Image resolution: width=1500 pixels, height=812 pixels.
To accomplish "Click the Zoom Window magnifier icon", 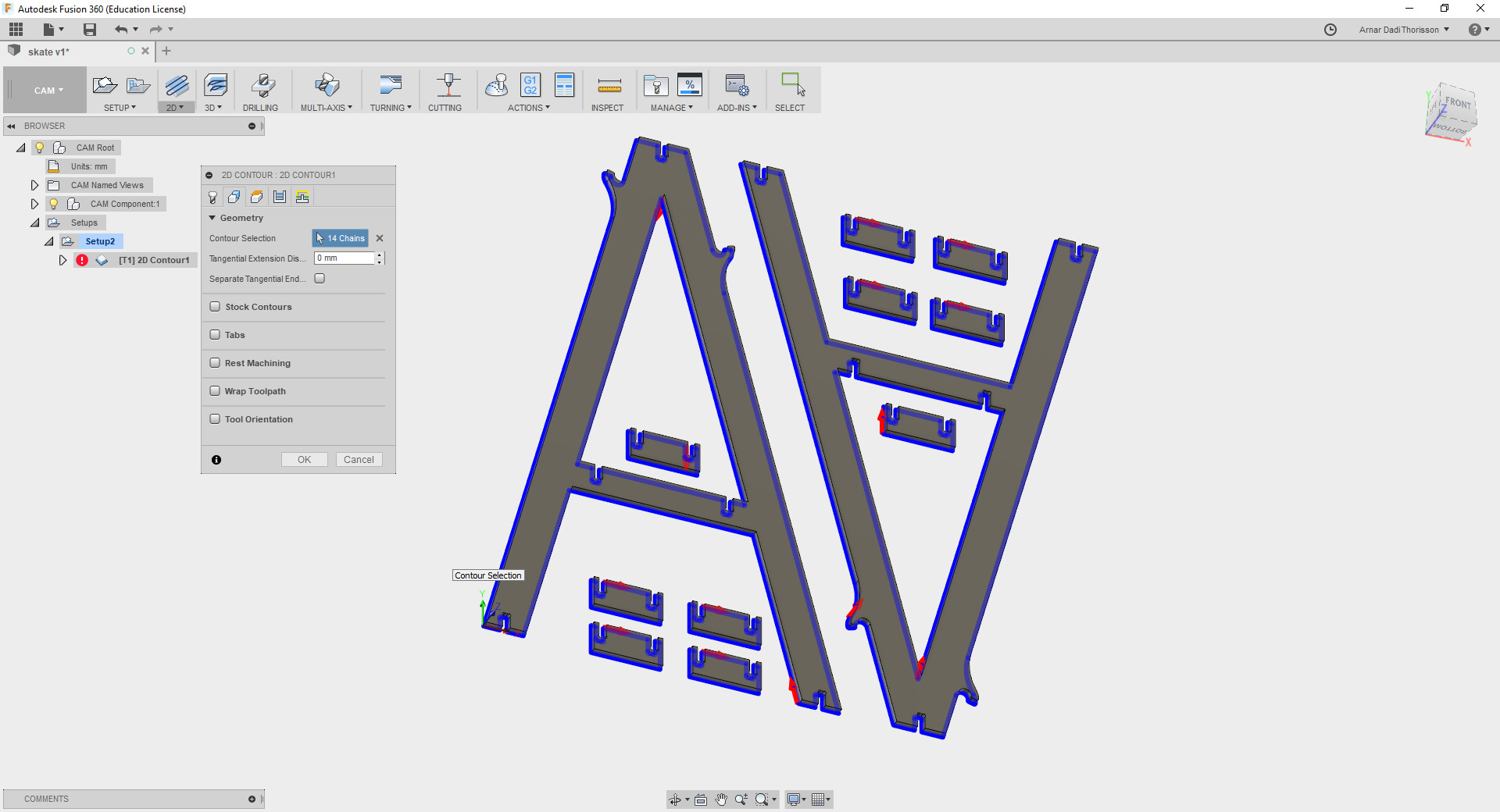I will [762, 800].
